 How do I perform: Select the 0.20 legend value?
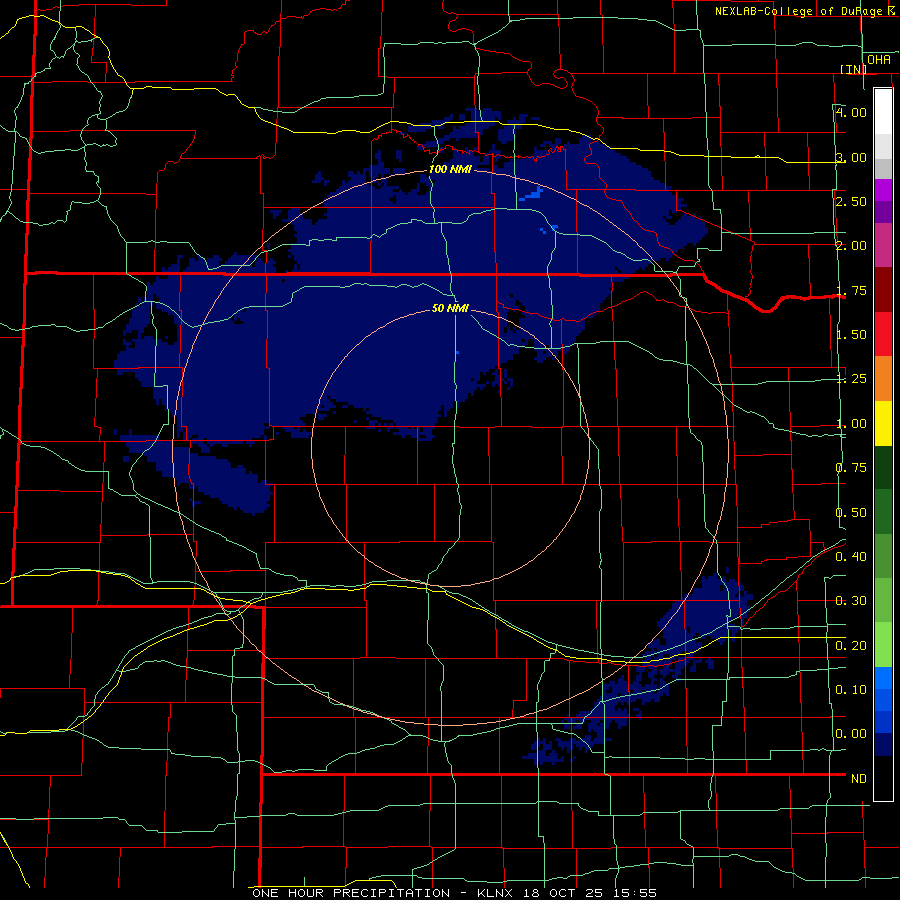tap(851, 646)
